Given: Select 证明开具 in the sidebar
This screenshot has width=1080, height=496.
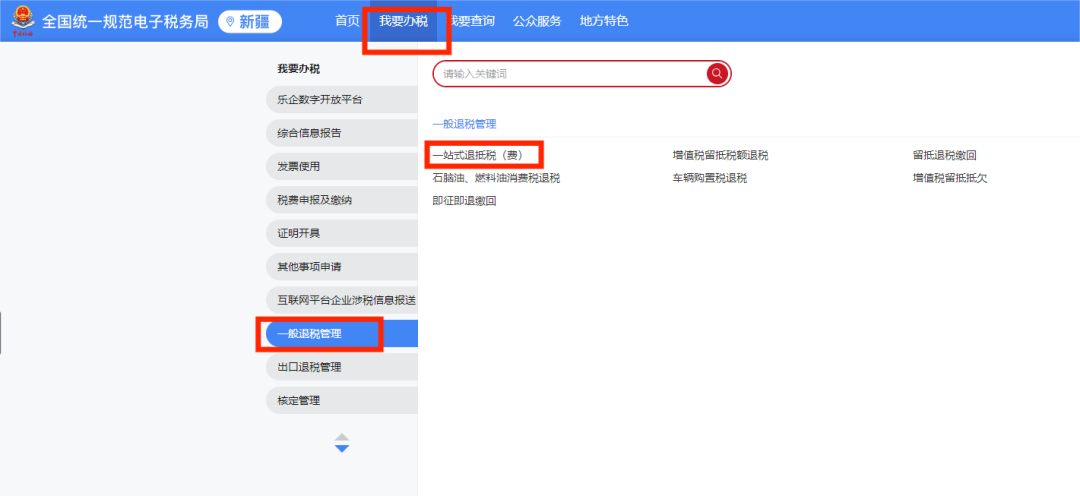Looking at the screenshot, I should pyautogui.click(x=342, y=233).
